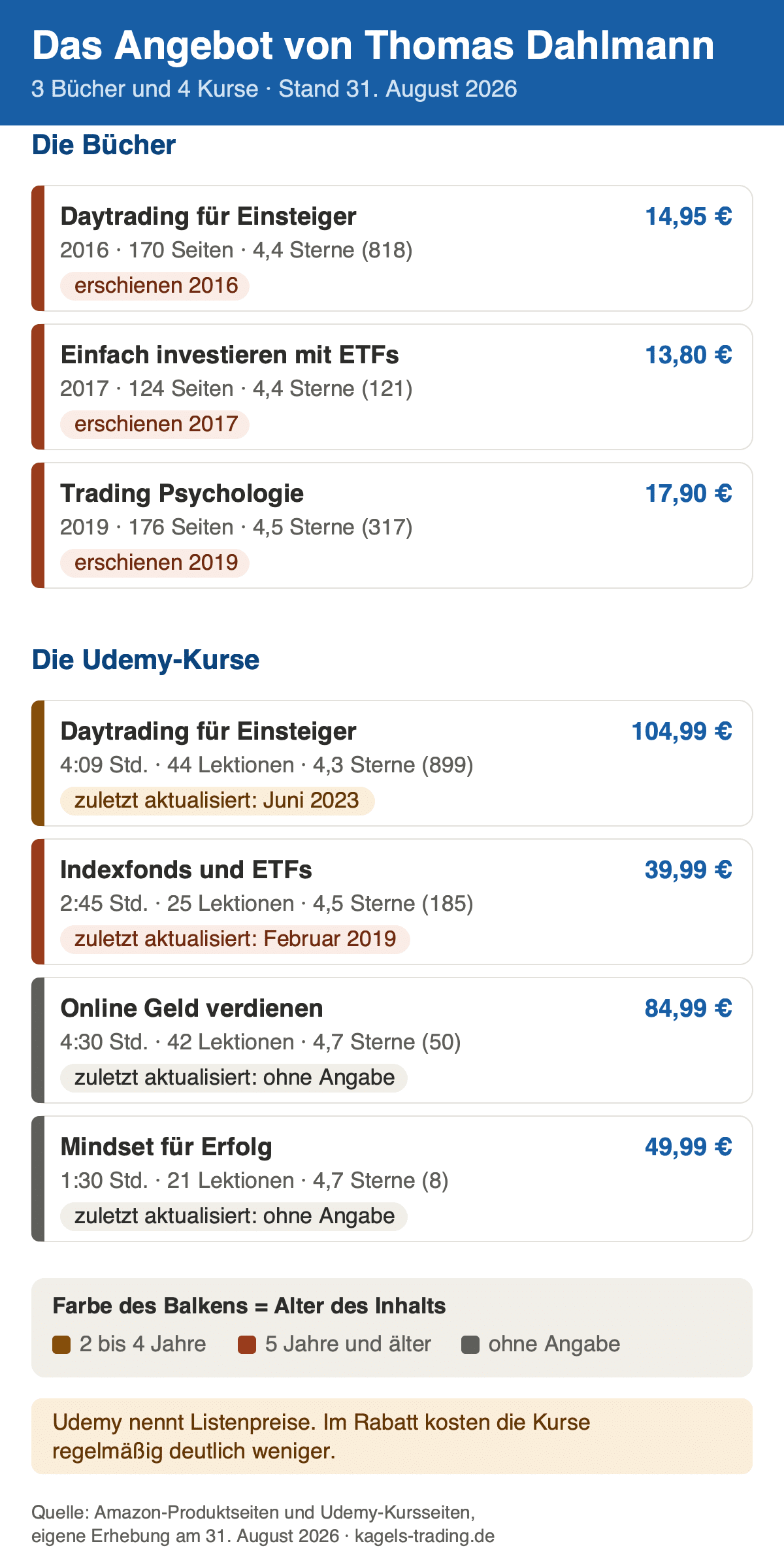Click the red 5 Jahre und älter swatch

point(247,1345)
